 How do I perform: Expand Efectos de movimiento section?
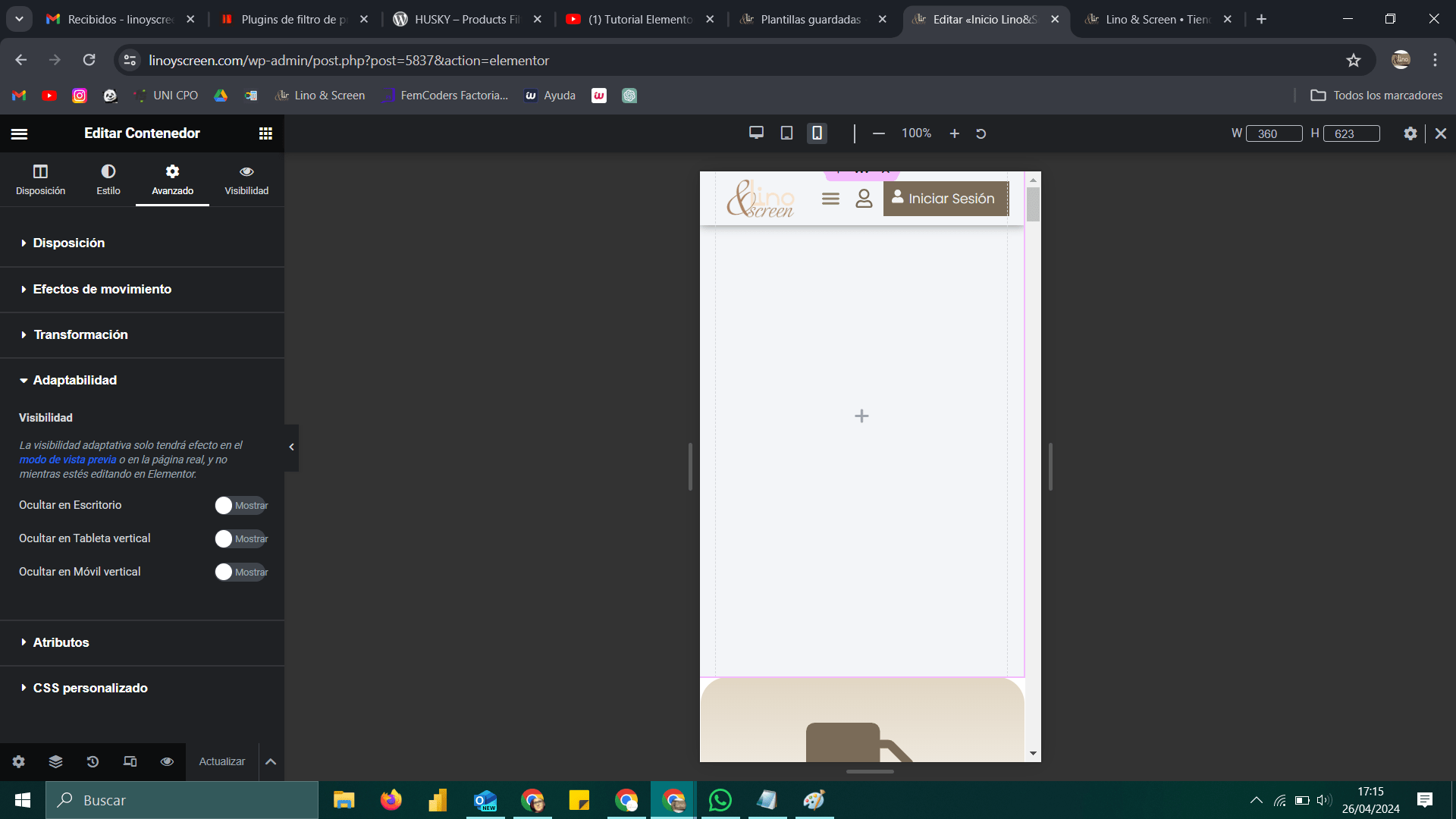(x=142, y=289)
